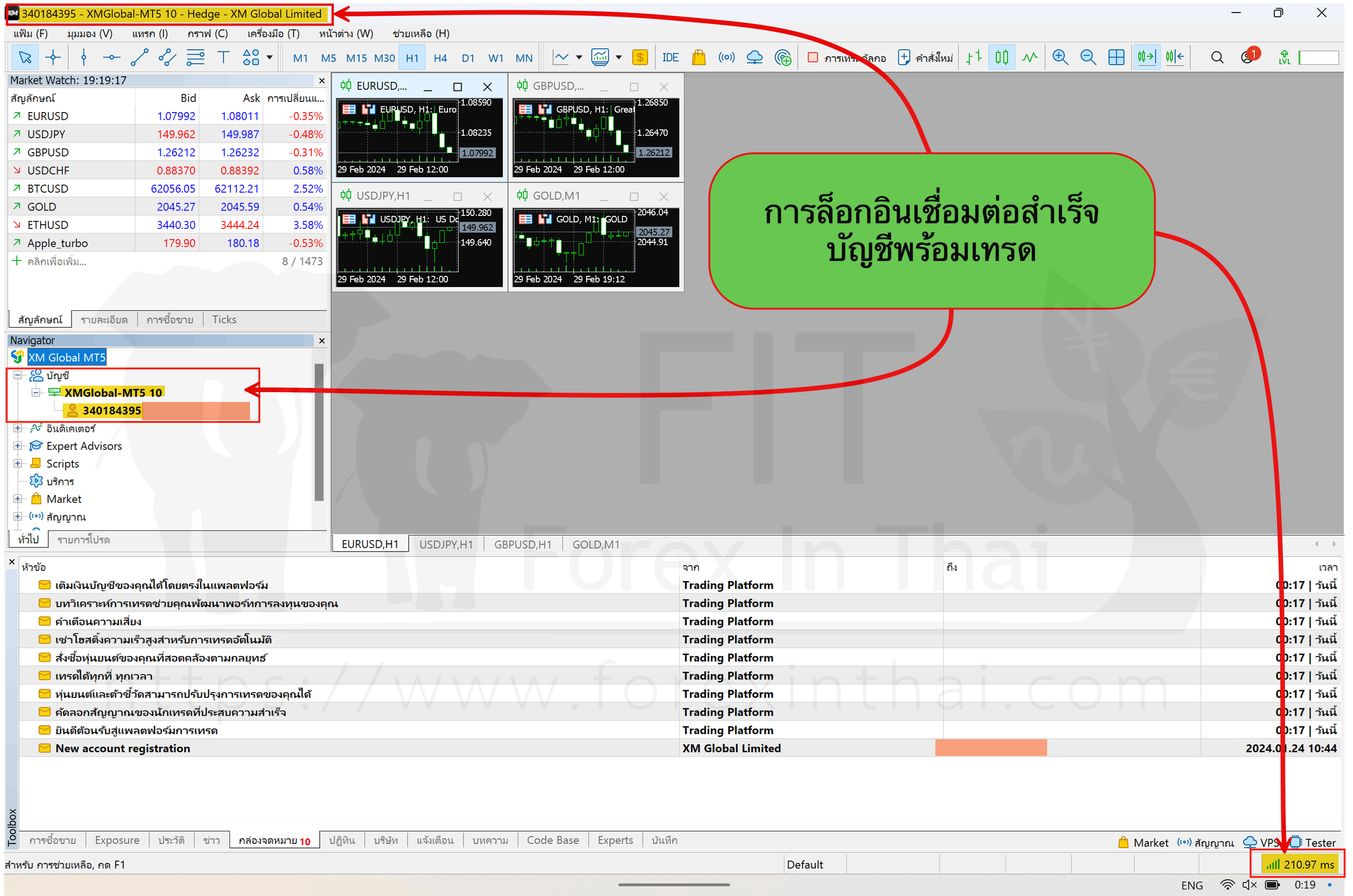Activate the GOLD,M1 chart thumbnail window

[x=596, y=237]
